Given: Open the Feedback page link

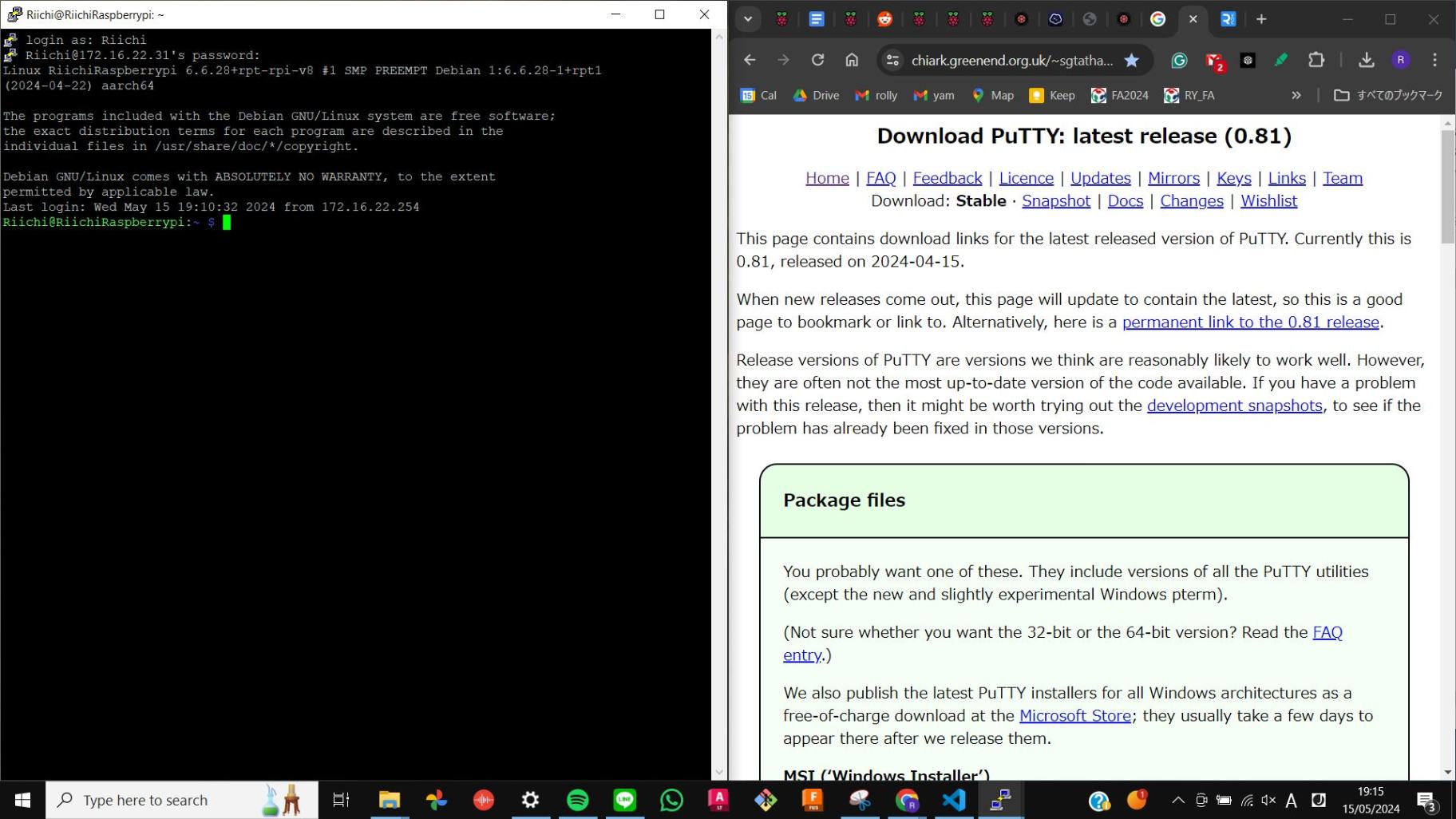Looking at the screenshot, I should [x=947, y=178].
